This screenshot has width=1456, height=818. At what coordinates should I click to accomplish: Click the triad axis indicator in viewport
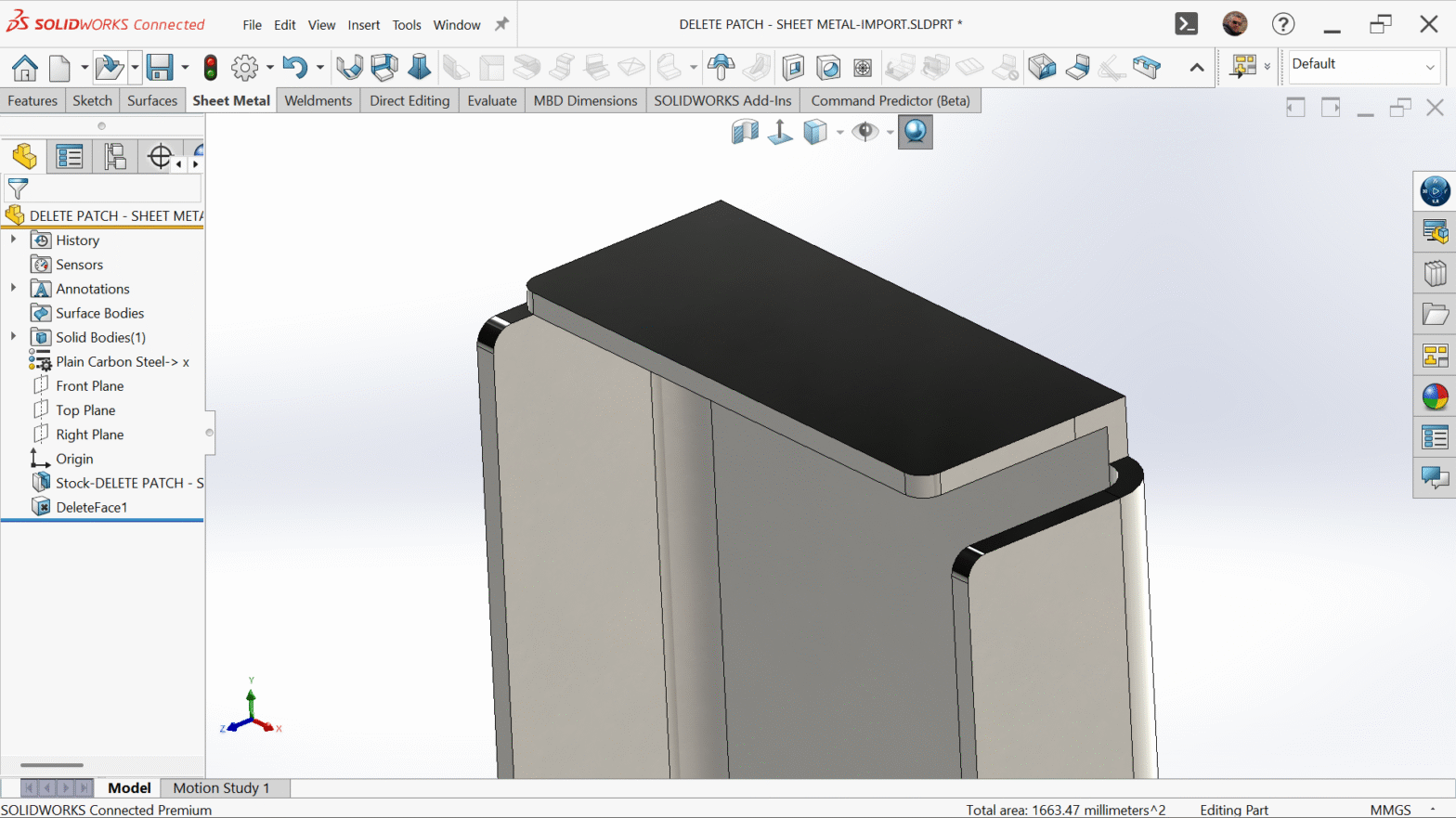point(251,709)
